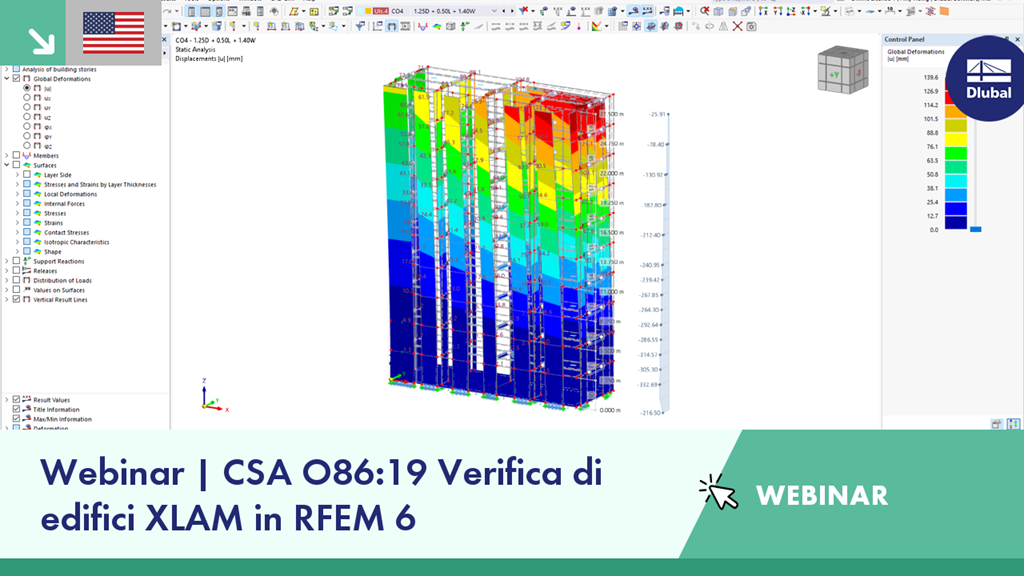Expand the Internal Forces subnode
This screenshot has width=1024, height=576.
click(17, 204)
